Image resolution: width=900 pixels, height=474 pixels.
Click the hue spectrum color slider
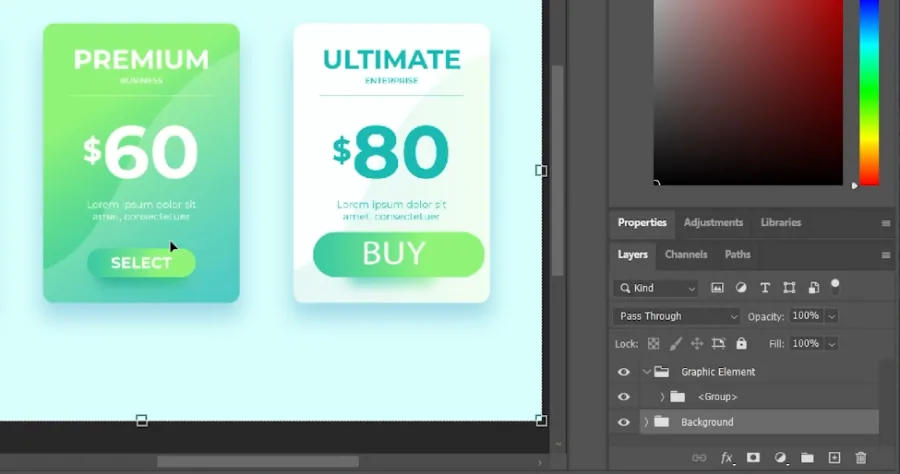point(869,92)
